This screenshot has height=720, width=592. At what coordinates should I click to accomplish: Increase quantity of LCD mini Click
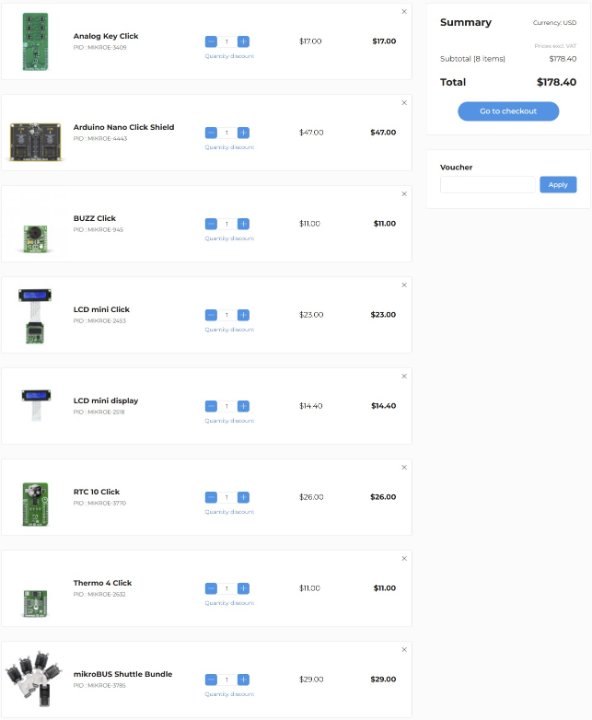click(x=243, y=315)
